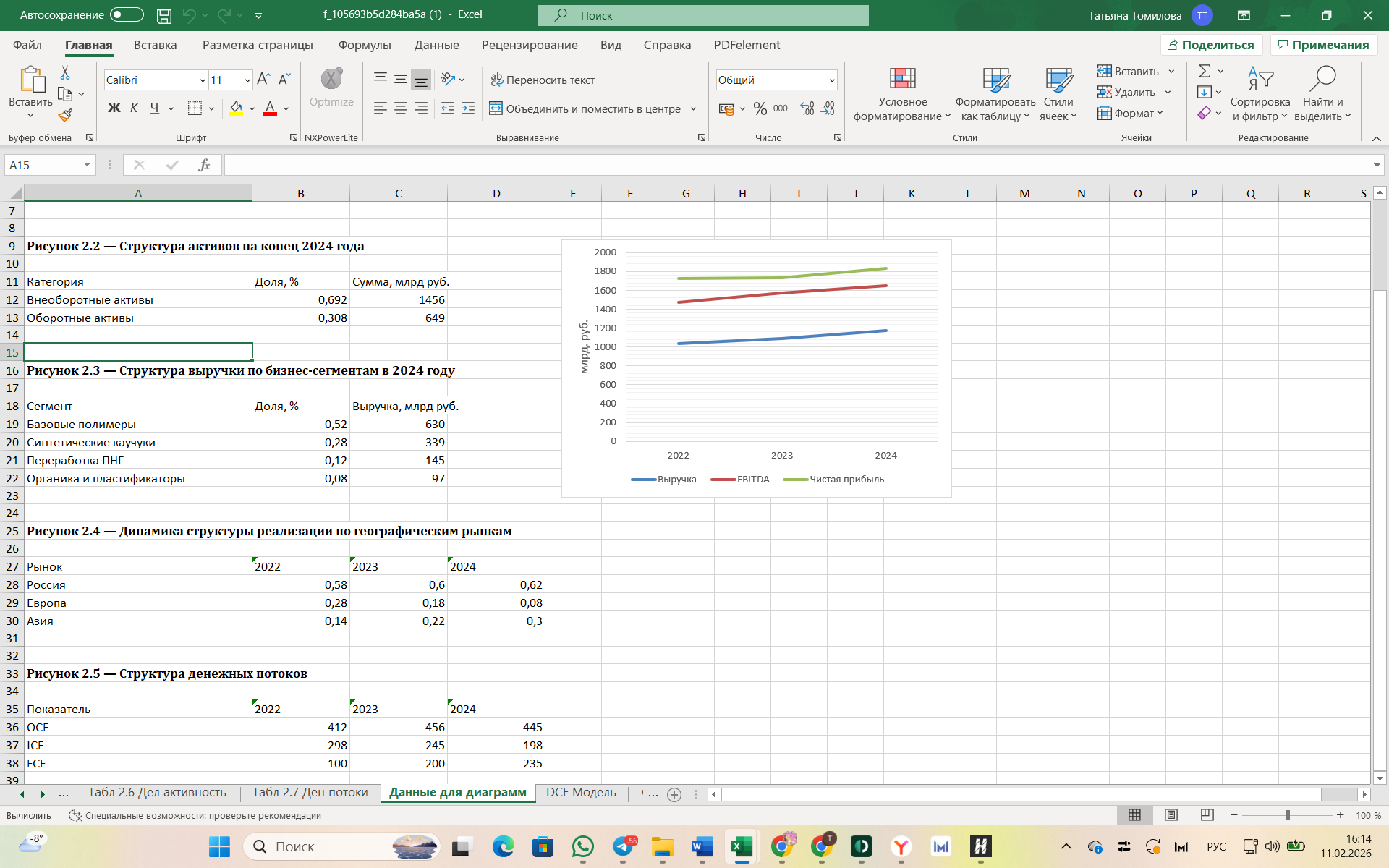1389x868 pixels.
Task: Click the Format Painter brush icon
Action: click(65, 115)
